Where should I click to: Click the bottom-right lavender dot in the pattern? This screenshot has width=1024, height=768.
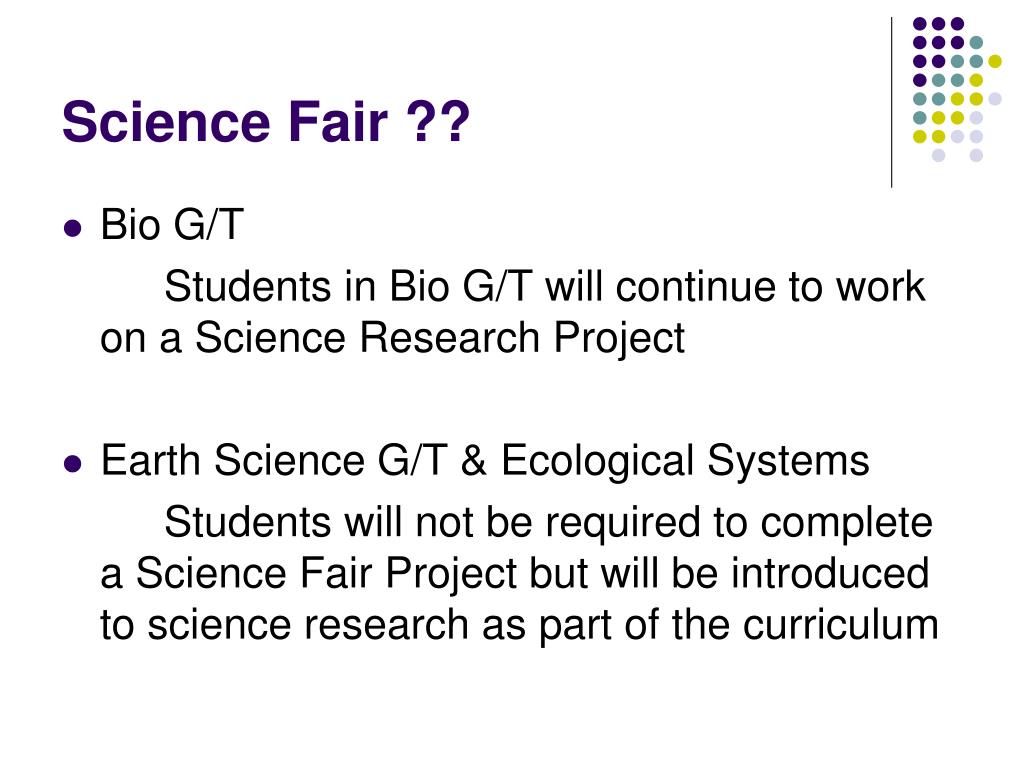click(x=976, y=155)
